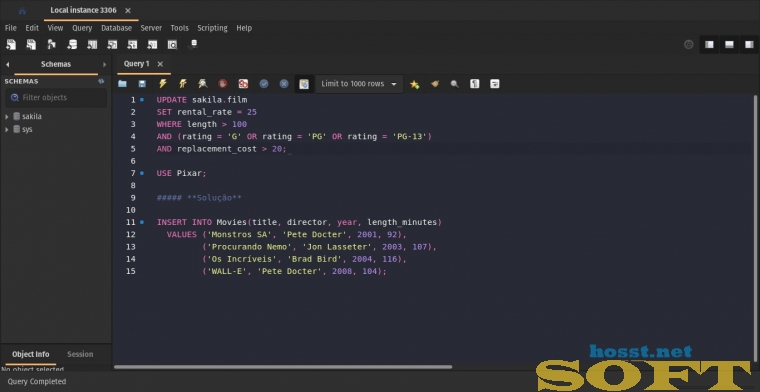Screen dimensions: 760x392
Task: Open a script file in query editor
Action: point(122,84)
